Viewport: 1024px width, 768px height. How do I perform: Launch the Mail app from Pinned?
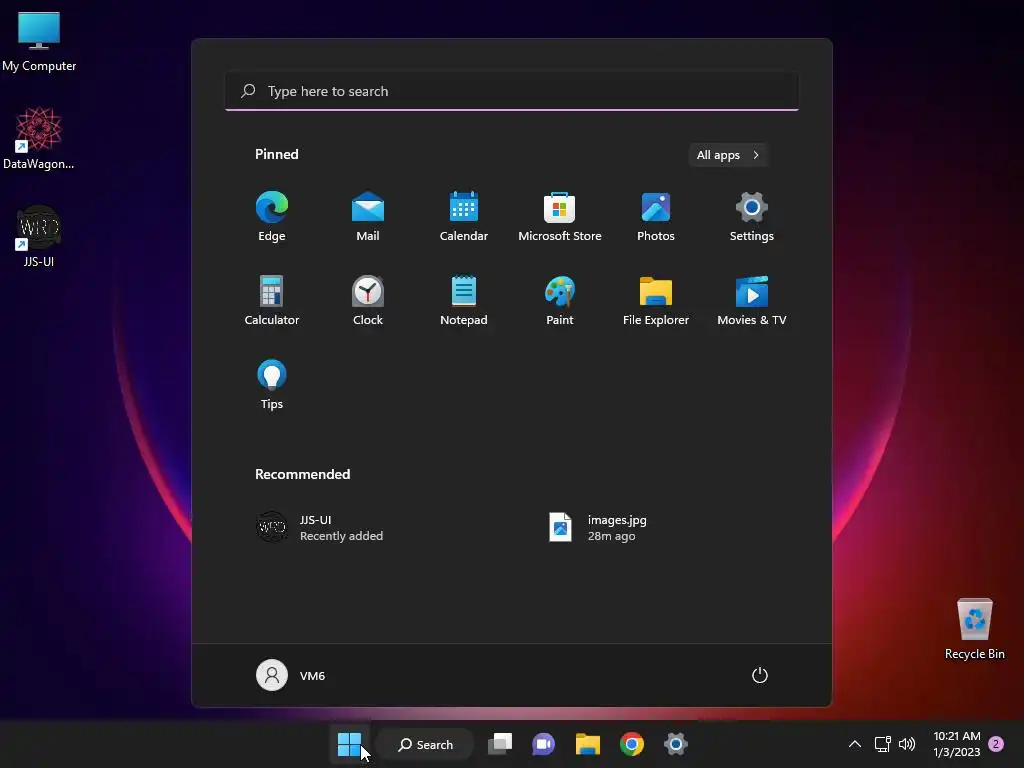click(x=368, y=217)
